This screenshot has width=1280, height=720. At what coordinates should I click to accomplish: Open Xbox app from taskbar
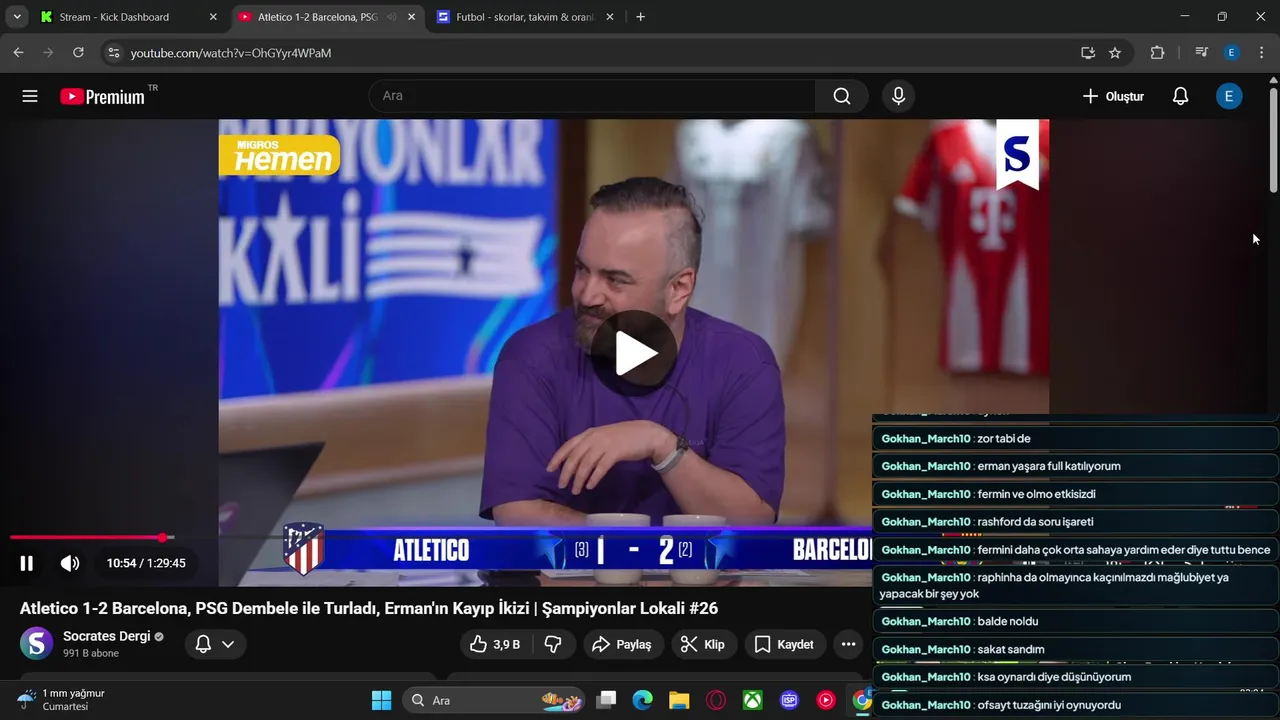point(752,700)
